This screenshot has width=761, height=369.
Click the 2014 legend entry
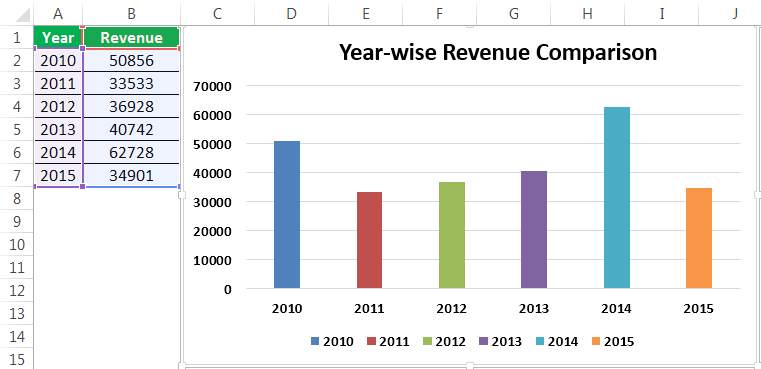[x=557, y=341]
